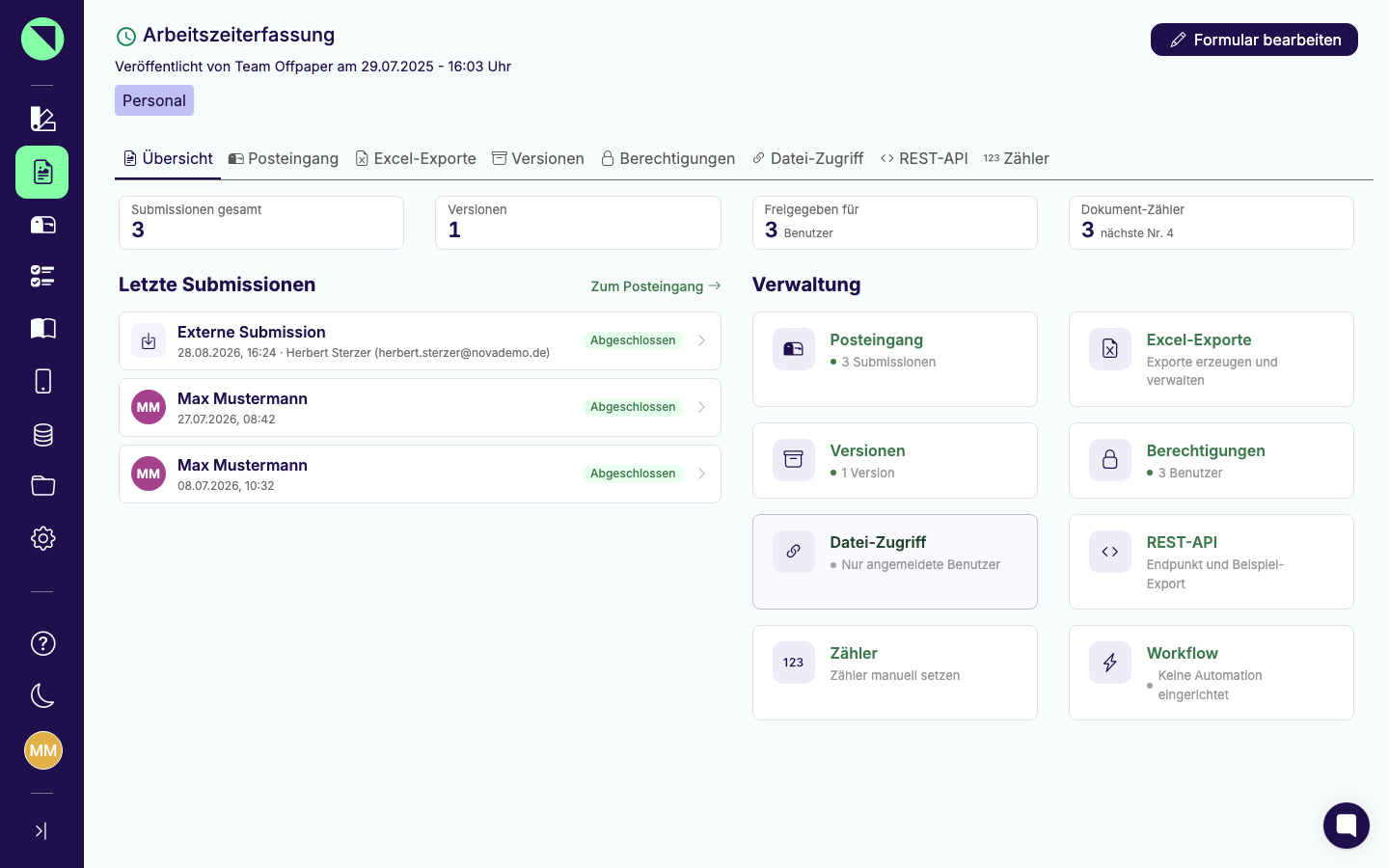
Task: Open chevron for Max Mustermann 27.07.2026 submission
Action: (x=701, y=407)
